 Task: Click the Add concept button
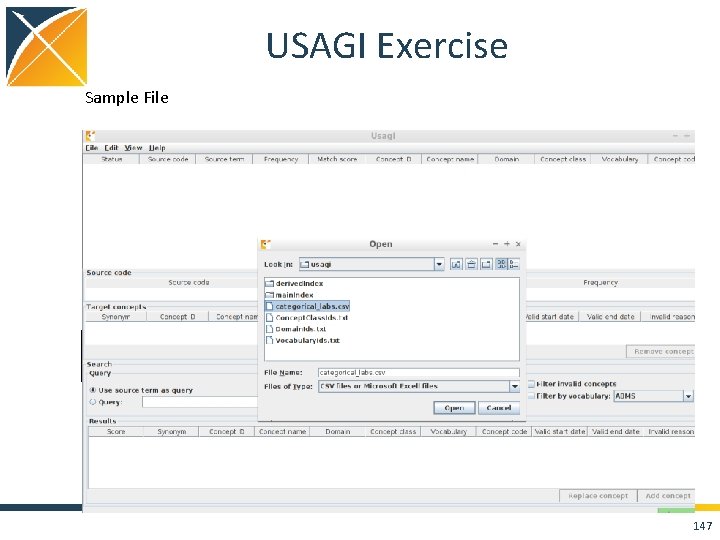(666, 496)
